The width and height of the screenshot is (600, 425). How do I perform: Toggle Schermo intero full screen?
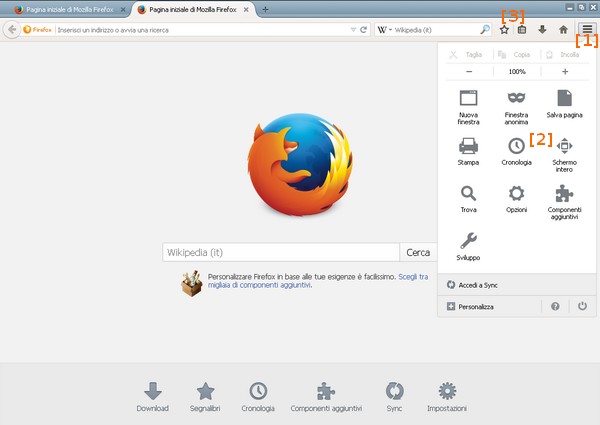point(564,155)
